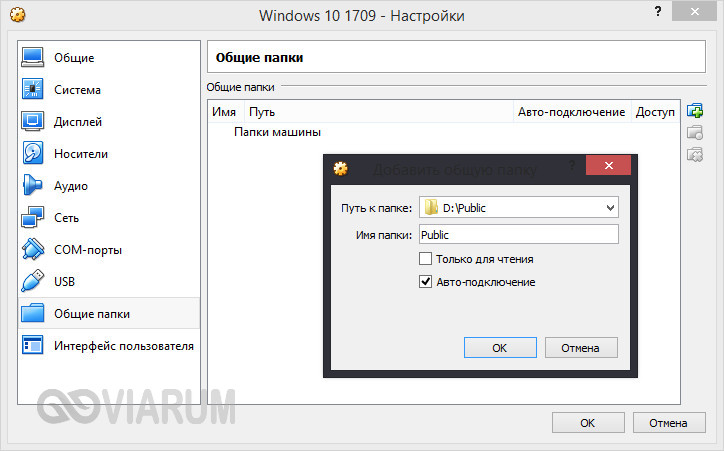Click the Интерфейс пользователя icon

(x=33, y=345)
